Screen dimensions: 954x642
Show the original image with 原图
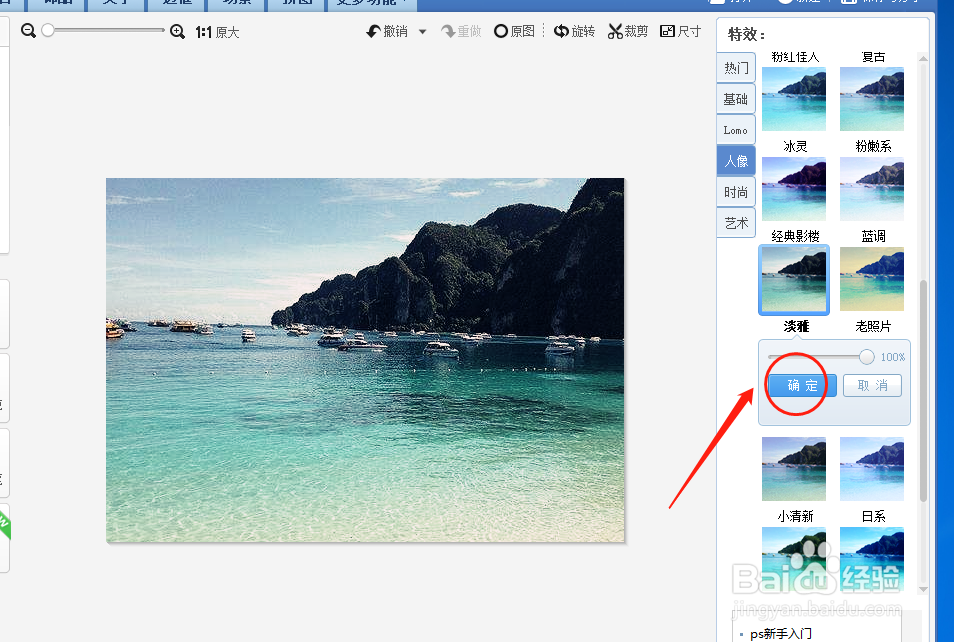tap(514, 31)
